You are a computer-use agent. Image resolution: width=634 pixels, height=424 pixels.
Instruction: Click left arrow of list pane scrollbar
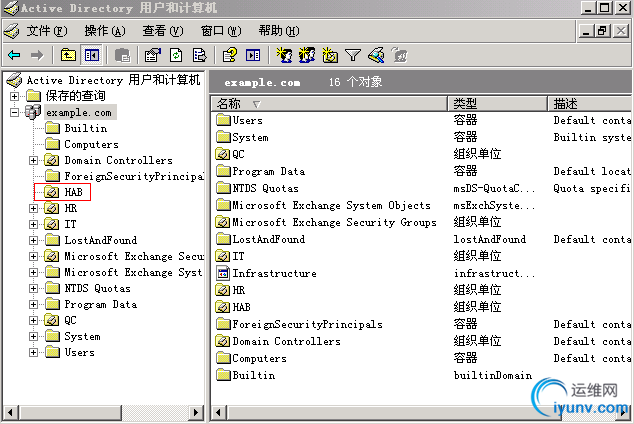218,413
